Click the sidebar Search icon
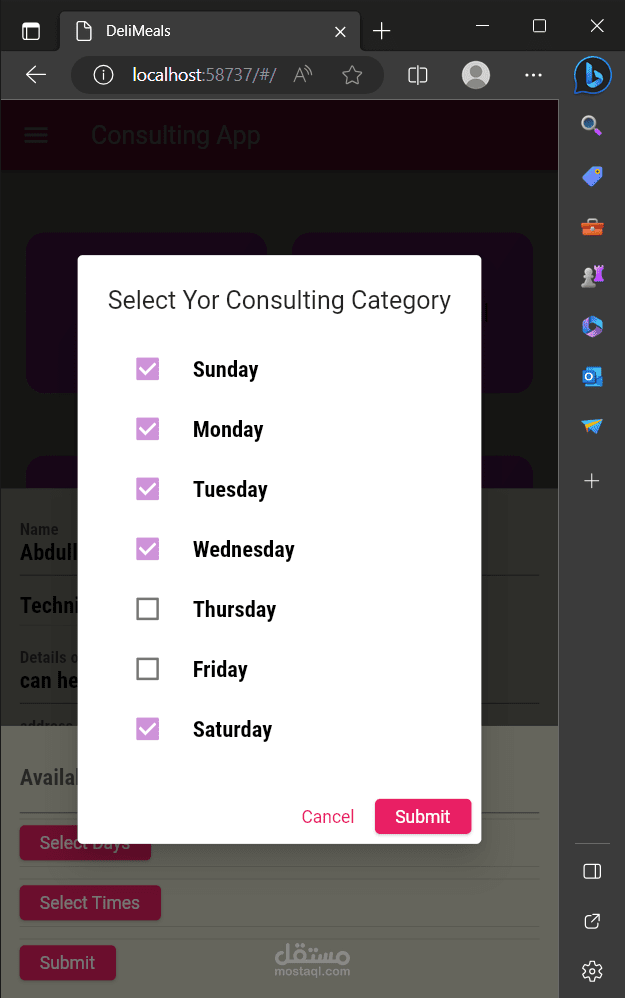 click(592, 125)
